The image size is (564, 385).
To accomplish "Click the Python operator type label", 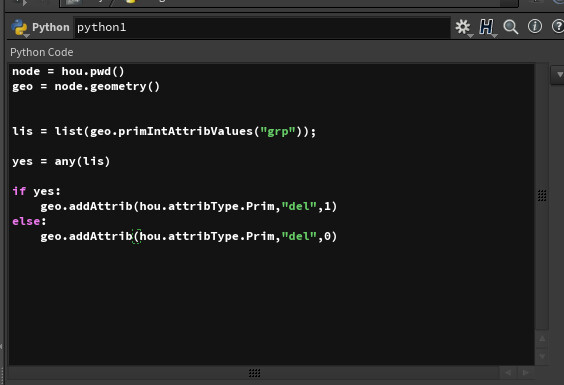I will (51, 27).
